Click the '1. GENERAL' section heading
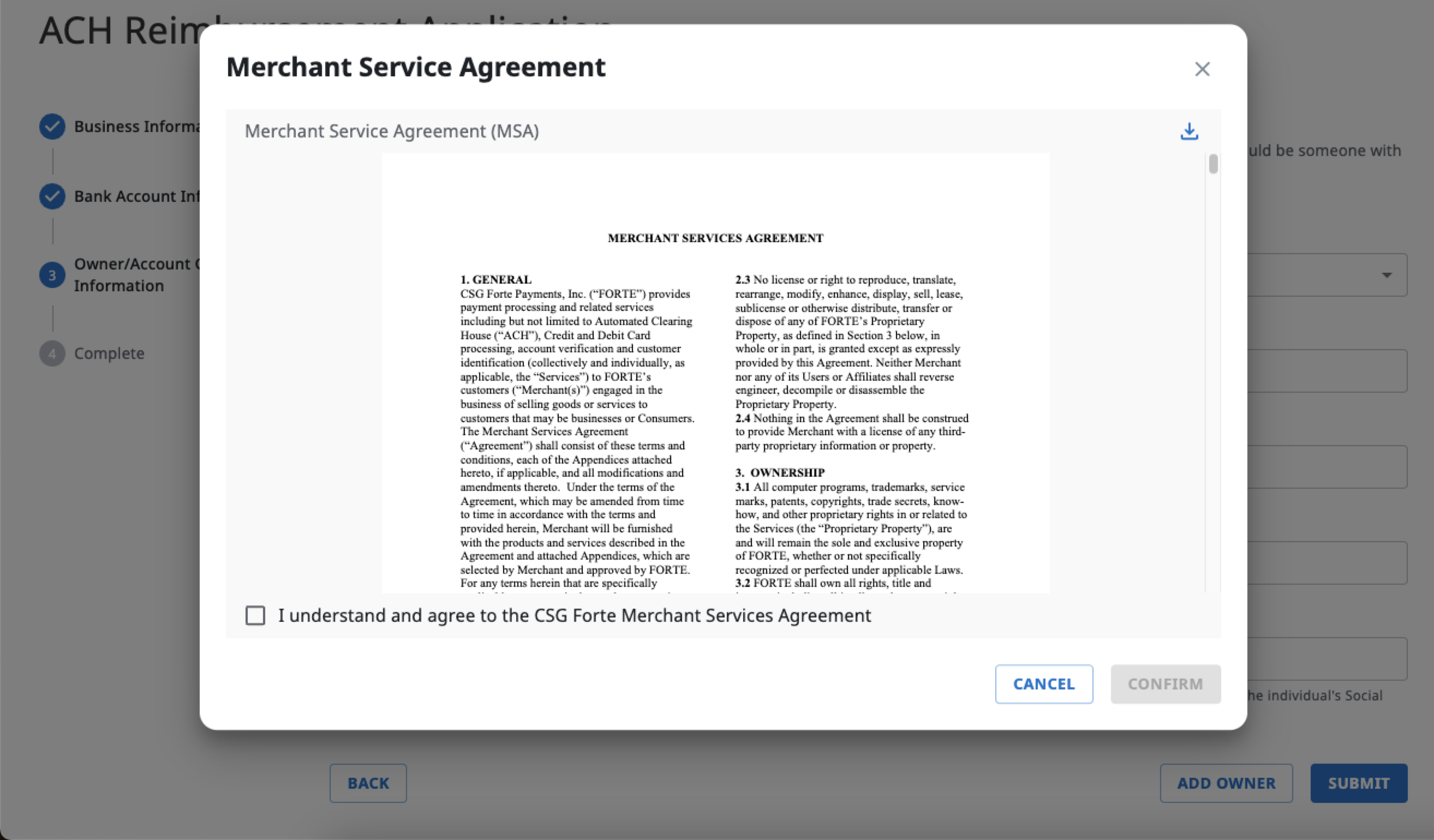Screen dimensions: 1434x840 tap(495, 280)
